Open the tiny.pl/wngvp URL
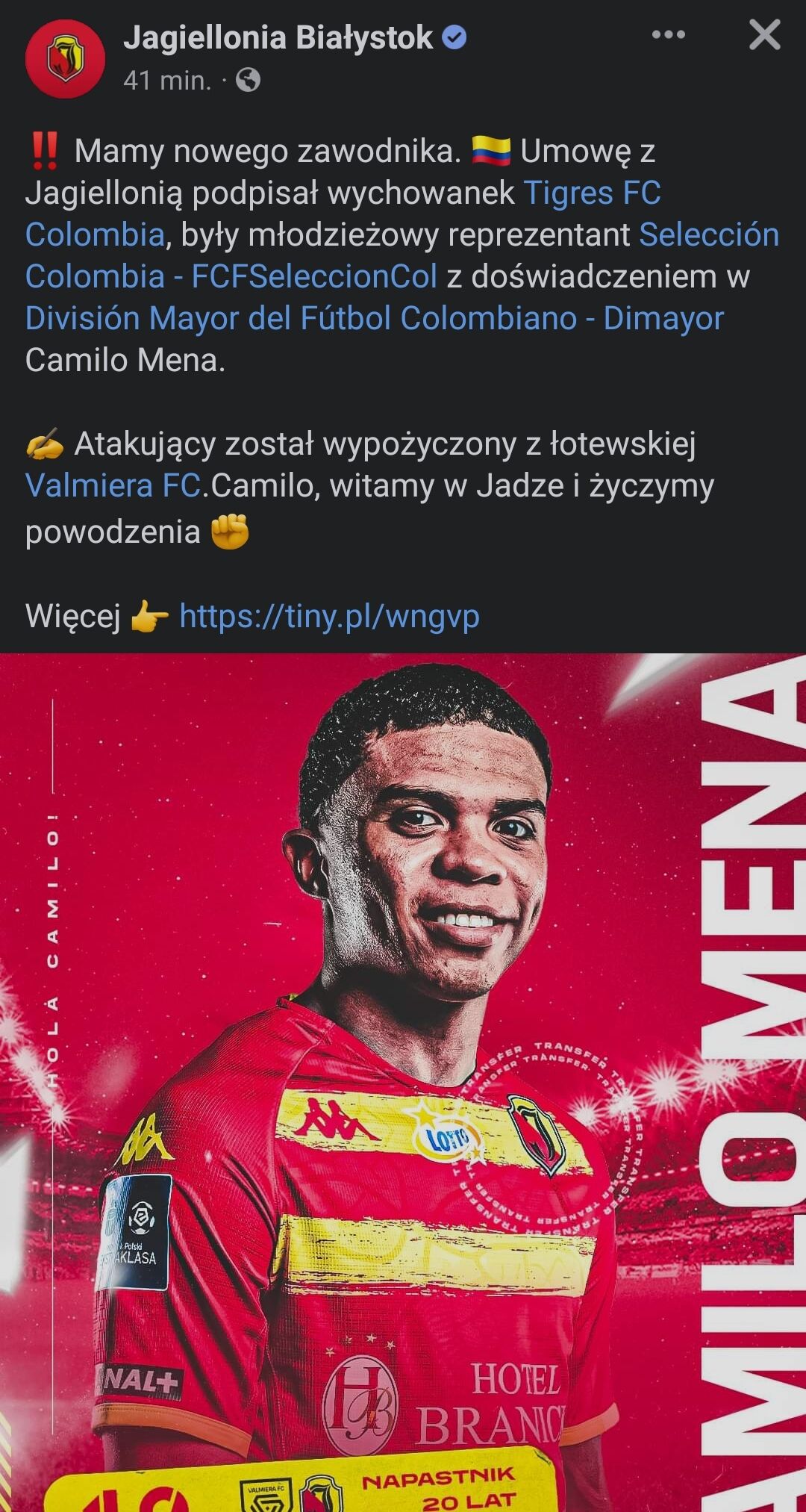806x1512 pixels. [x=329, y=617]
